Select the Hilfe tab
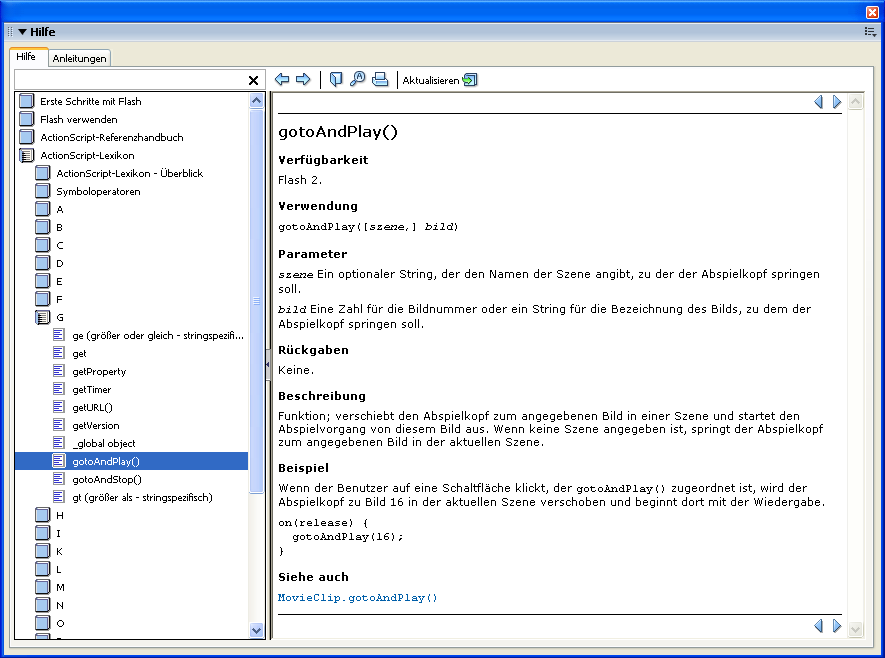 (27, 58)
